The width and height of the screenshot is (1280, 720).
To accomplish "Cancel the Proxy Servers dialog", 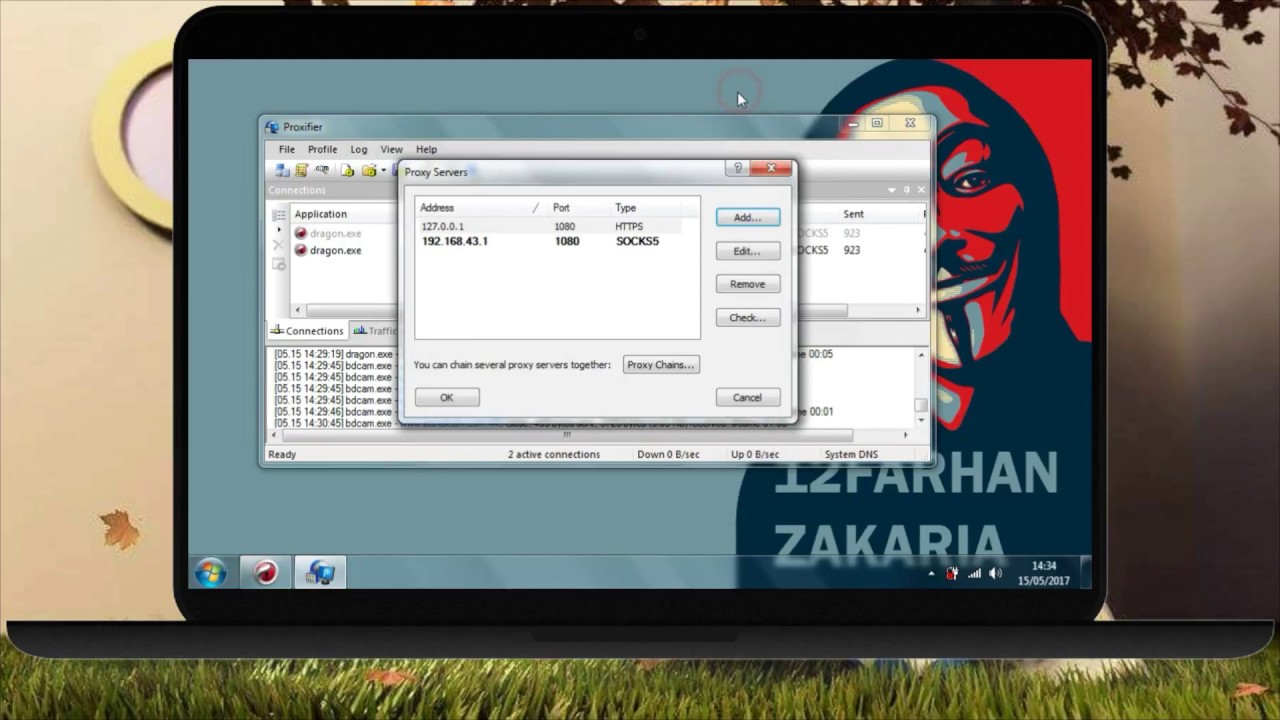I will coord(747,397).
